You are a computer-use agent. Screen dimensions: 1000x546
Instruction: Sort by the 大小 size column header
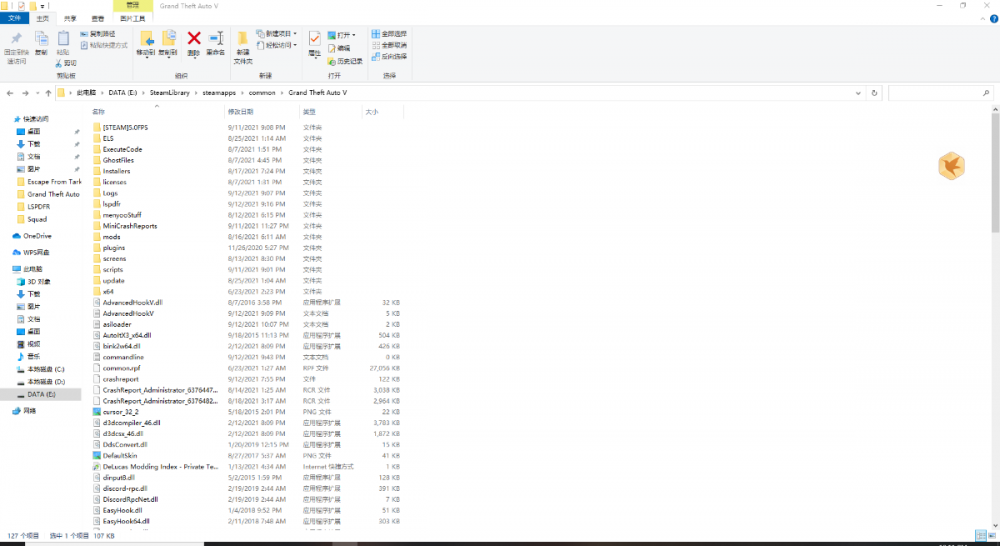coord(383,112)
